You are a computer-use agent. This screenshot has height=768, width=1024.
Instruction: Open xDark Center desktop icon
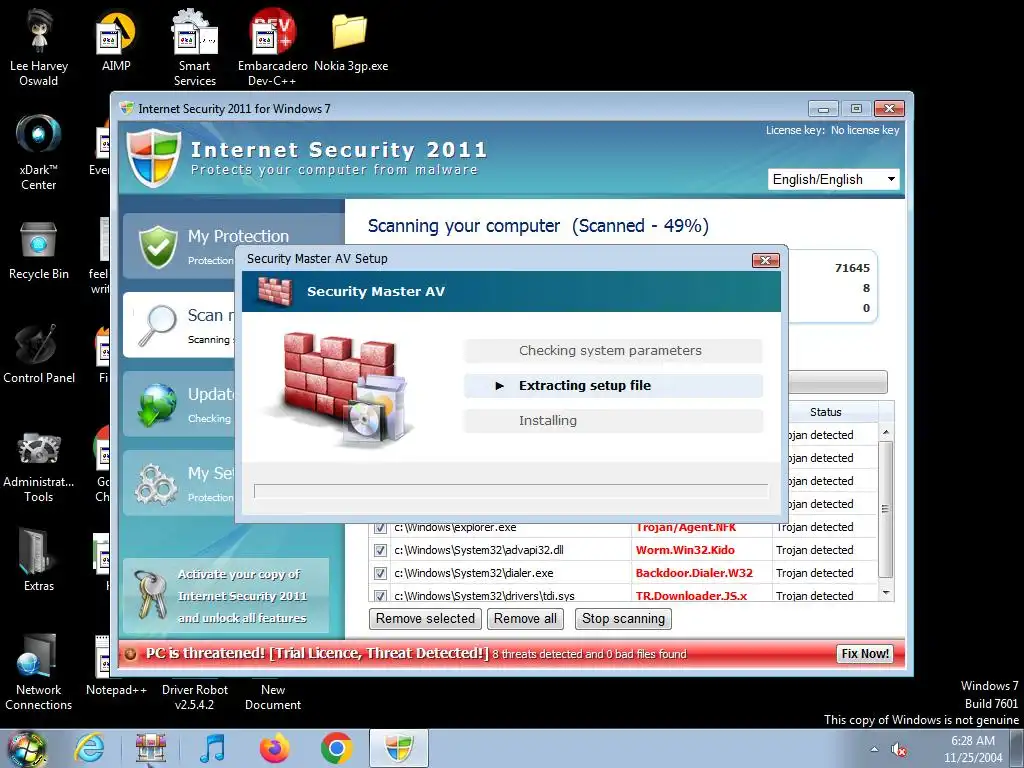(39, 152)
